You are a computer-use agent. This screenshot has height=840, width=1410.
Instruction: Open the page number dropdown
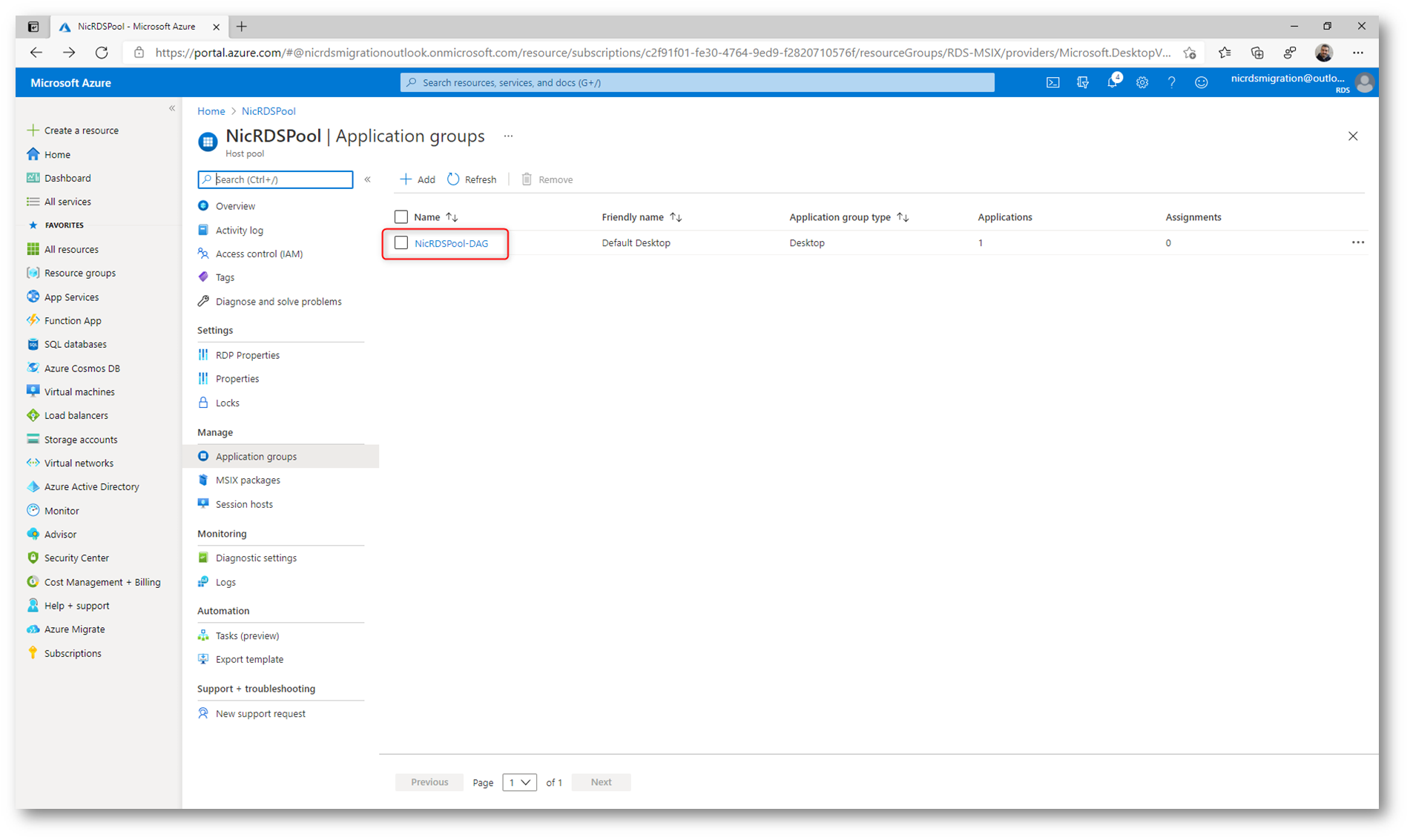click(519, 782)
